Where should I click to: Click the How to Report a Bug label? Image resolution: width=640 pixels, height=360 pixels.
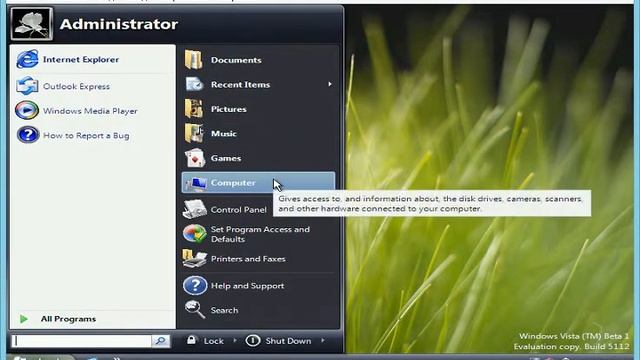86,136
